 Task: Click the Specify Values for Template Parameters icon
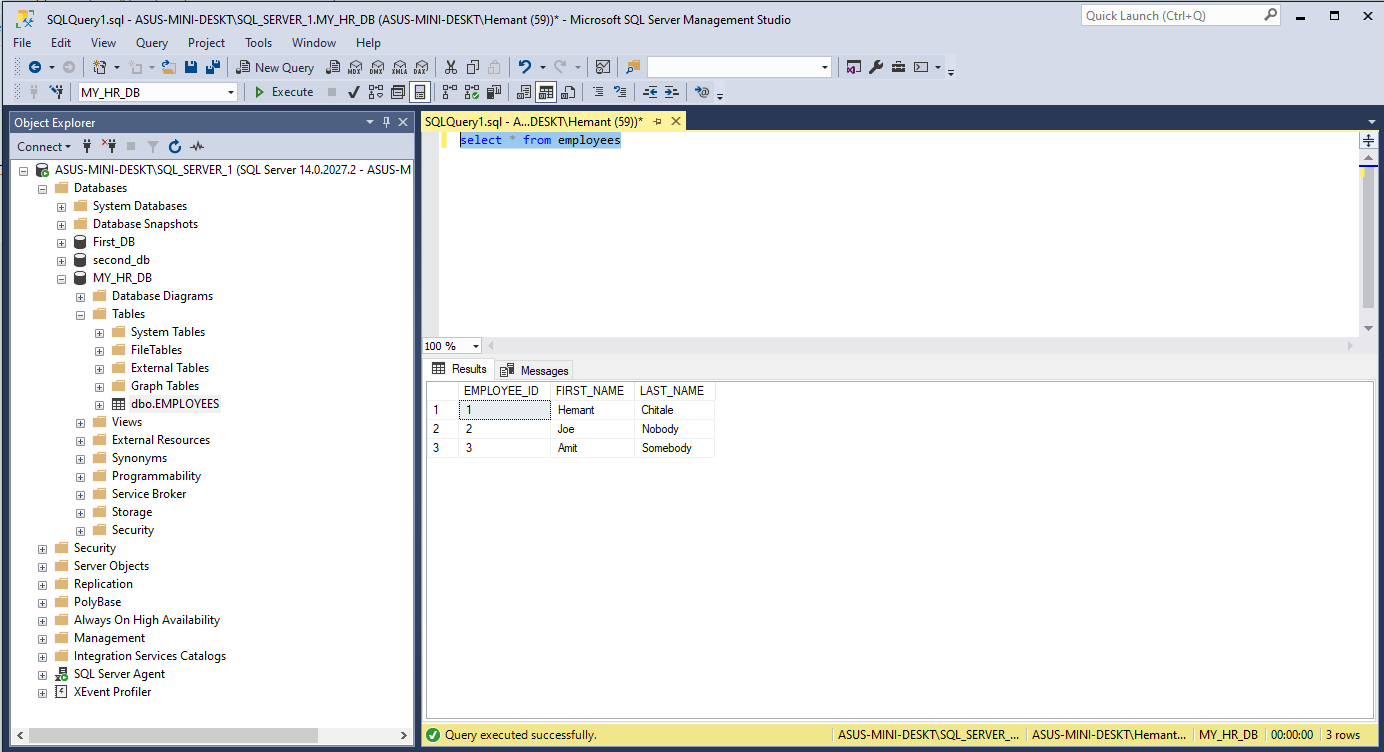tap(702, 92)
